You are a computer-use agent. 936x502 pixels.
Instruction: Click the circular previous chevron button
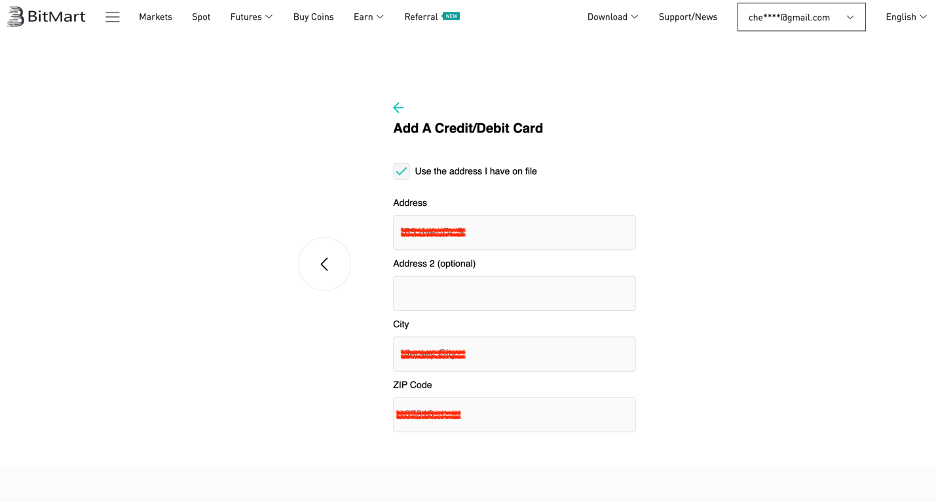pyautogui.click(x=324, y=264)
